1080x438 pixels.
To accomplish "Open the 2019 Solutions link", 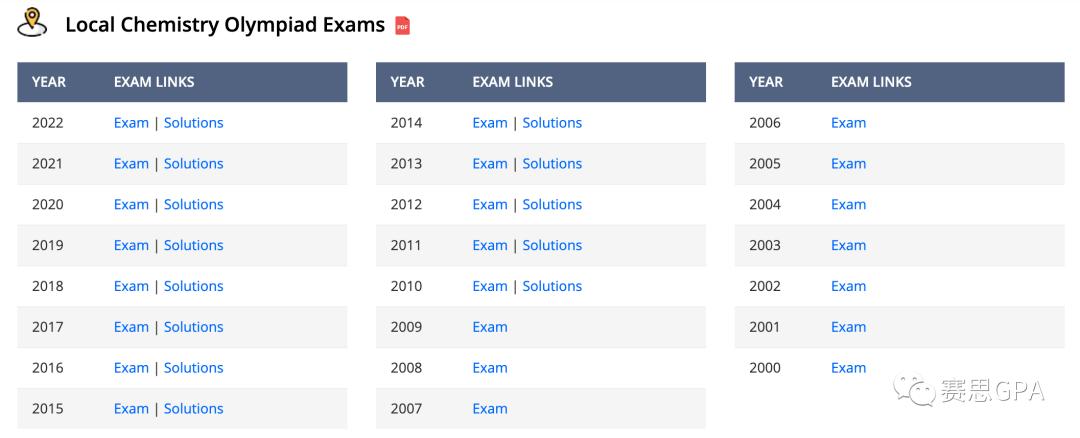I will point(193,245).
